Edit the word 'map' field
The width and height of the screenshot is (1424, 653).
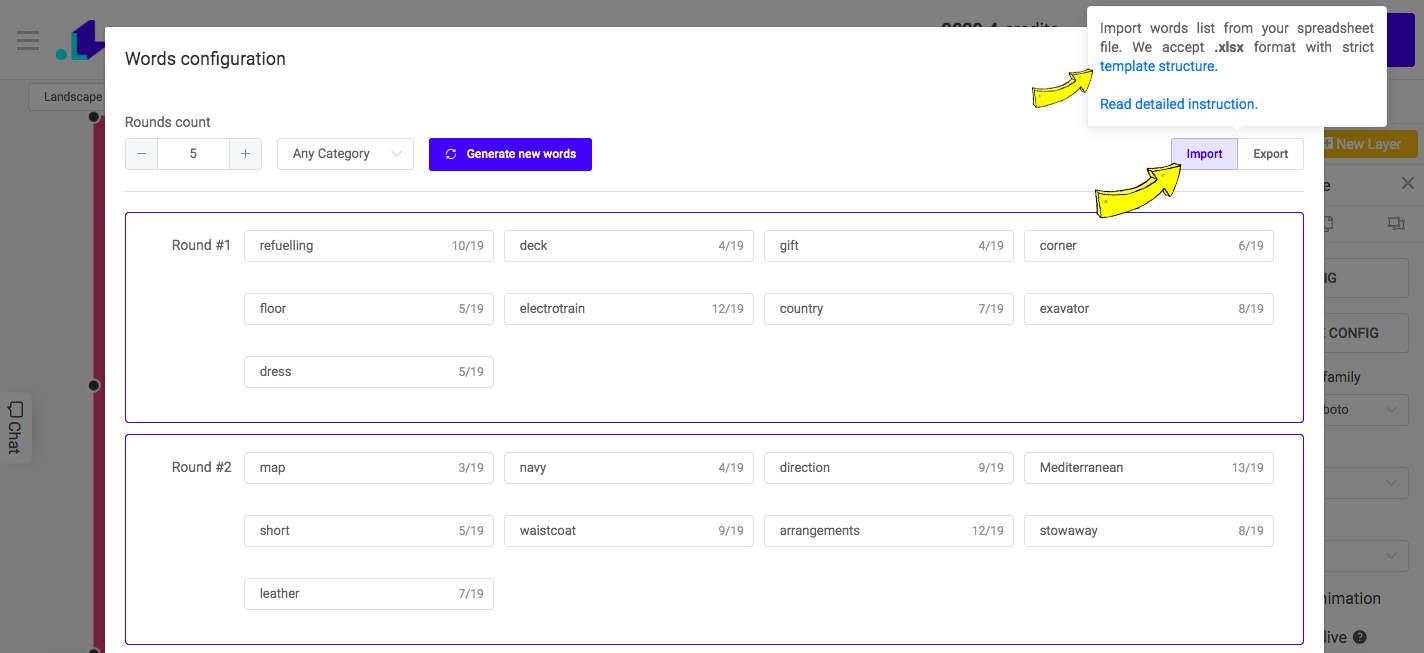pos(369,468)
